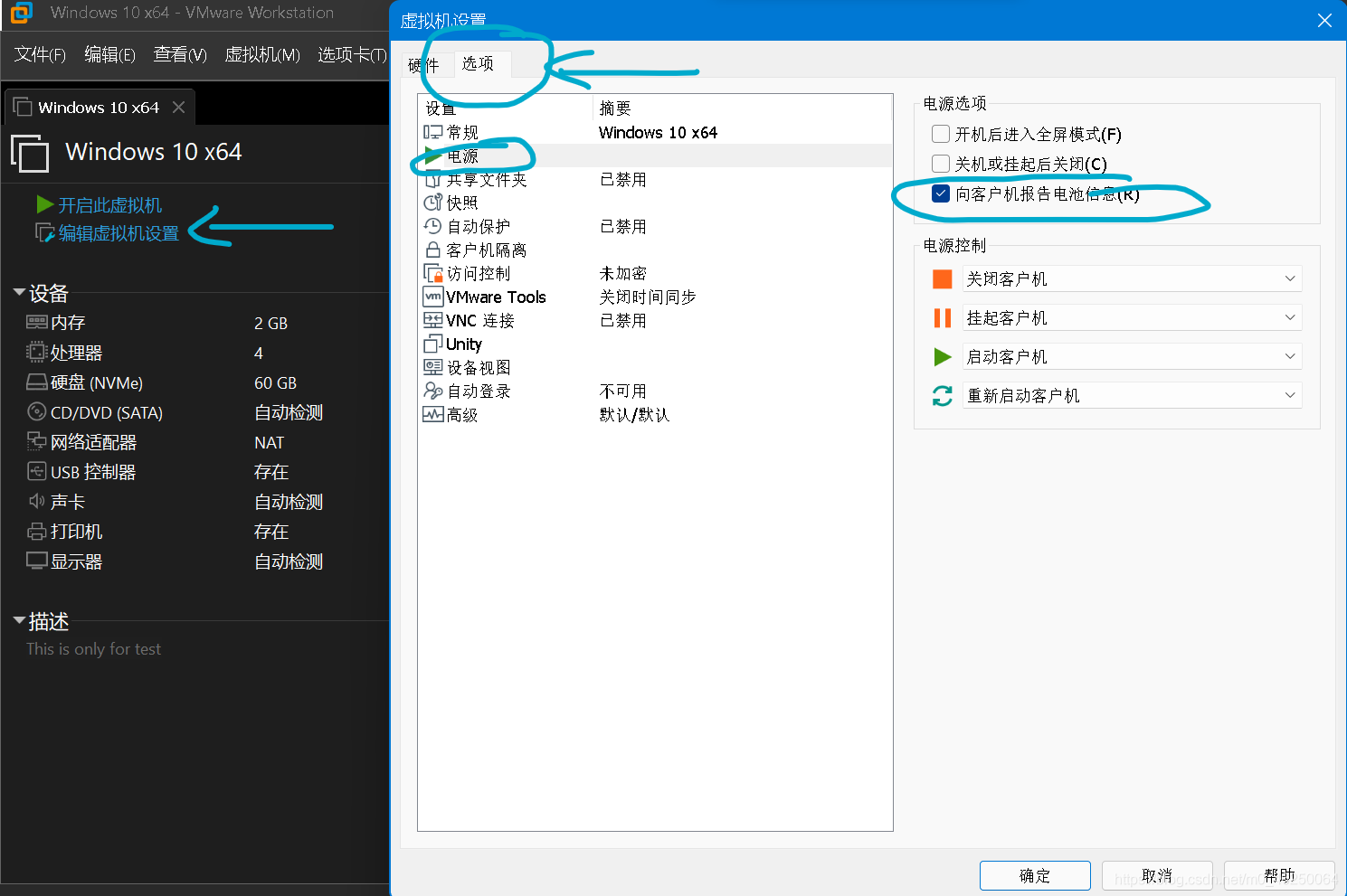The width and height of the screenshot is (1347, 896).
Task: Click the green play icon beside 启动客户机
Action: 943,356
